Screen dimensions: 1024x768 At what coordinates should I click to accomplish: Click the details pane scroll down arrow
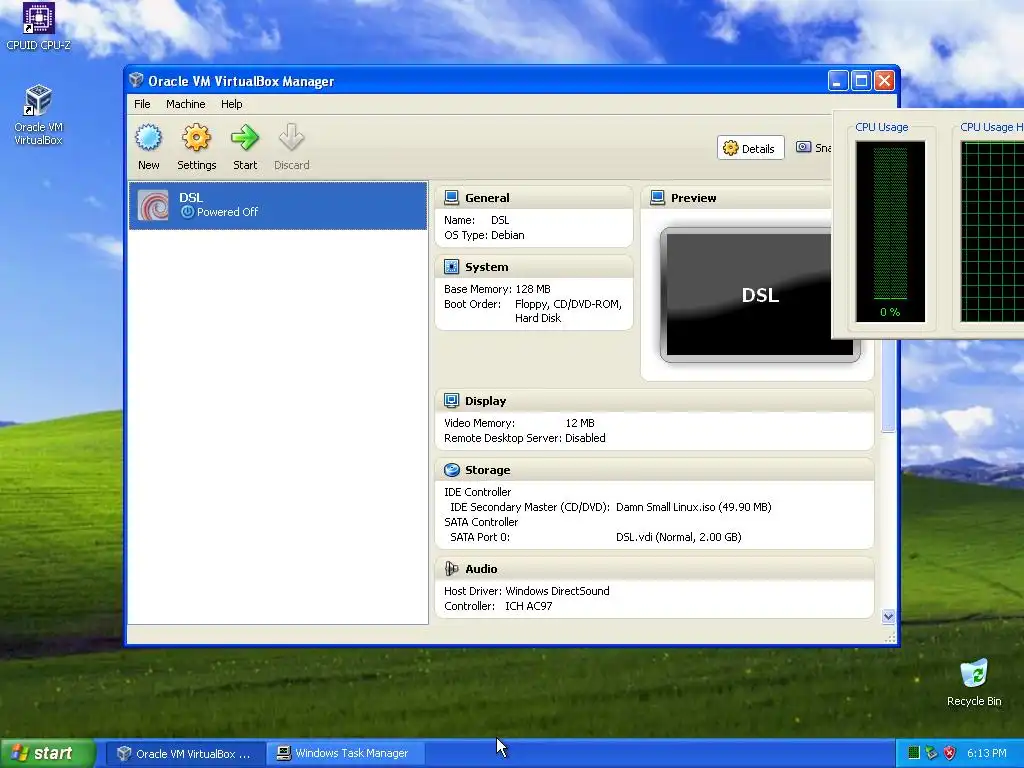click(888, 616)
